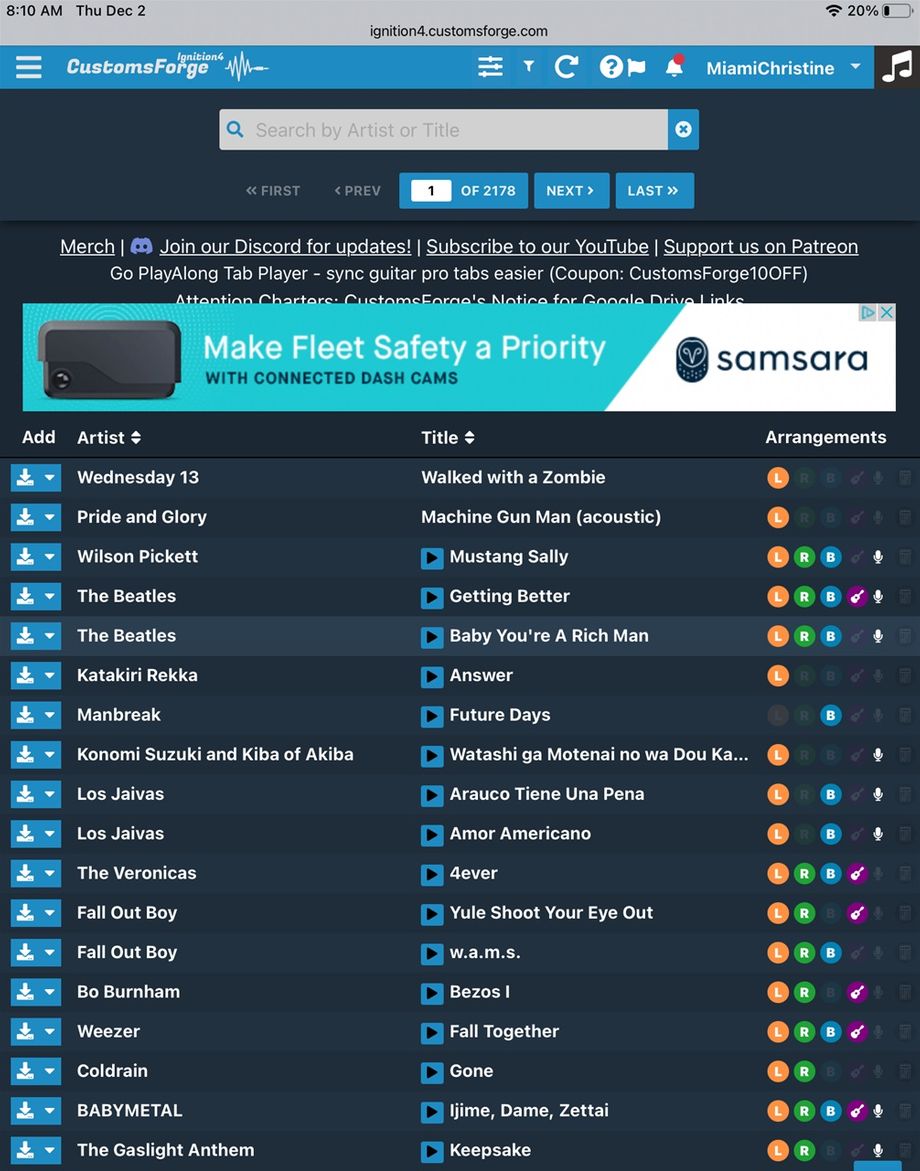Open the settings sliders icon
Image resolution: width=920 pixels, height=1171 pixels.
(x=490, y=67)
